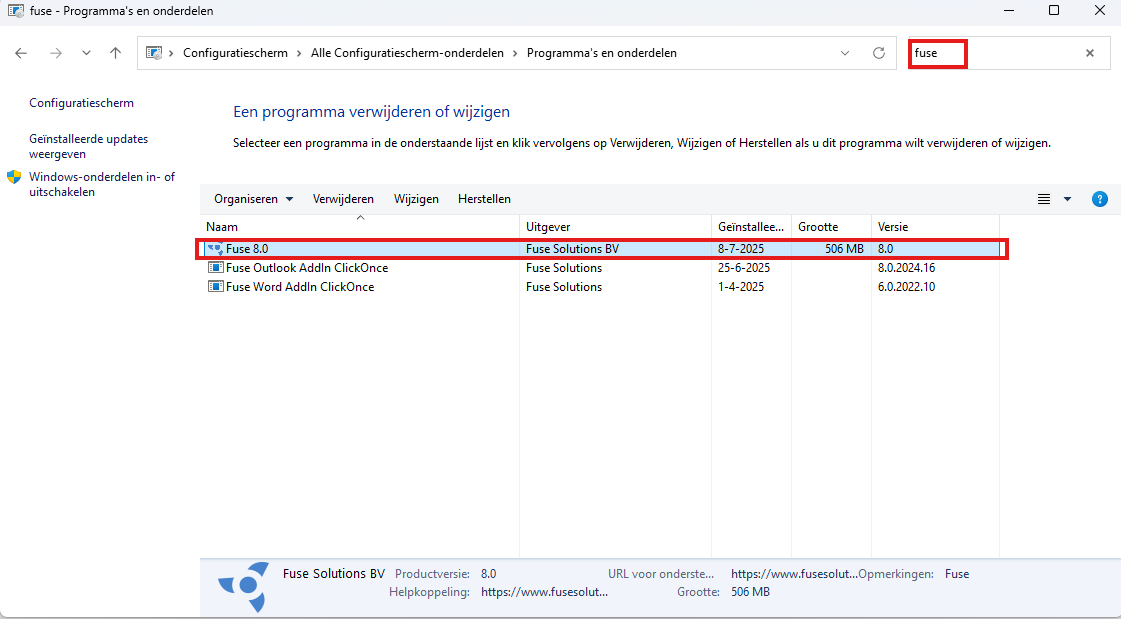Open Geïnstalleerde updates weergeven link
Viewport: 1121px width, 619px height.
pos(89,146)
